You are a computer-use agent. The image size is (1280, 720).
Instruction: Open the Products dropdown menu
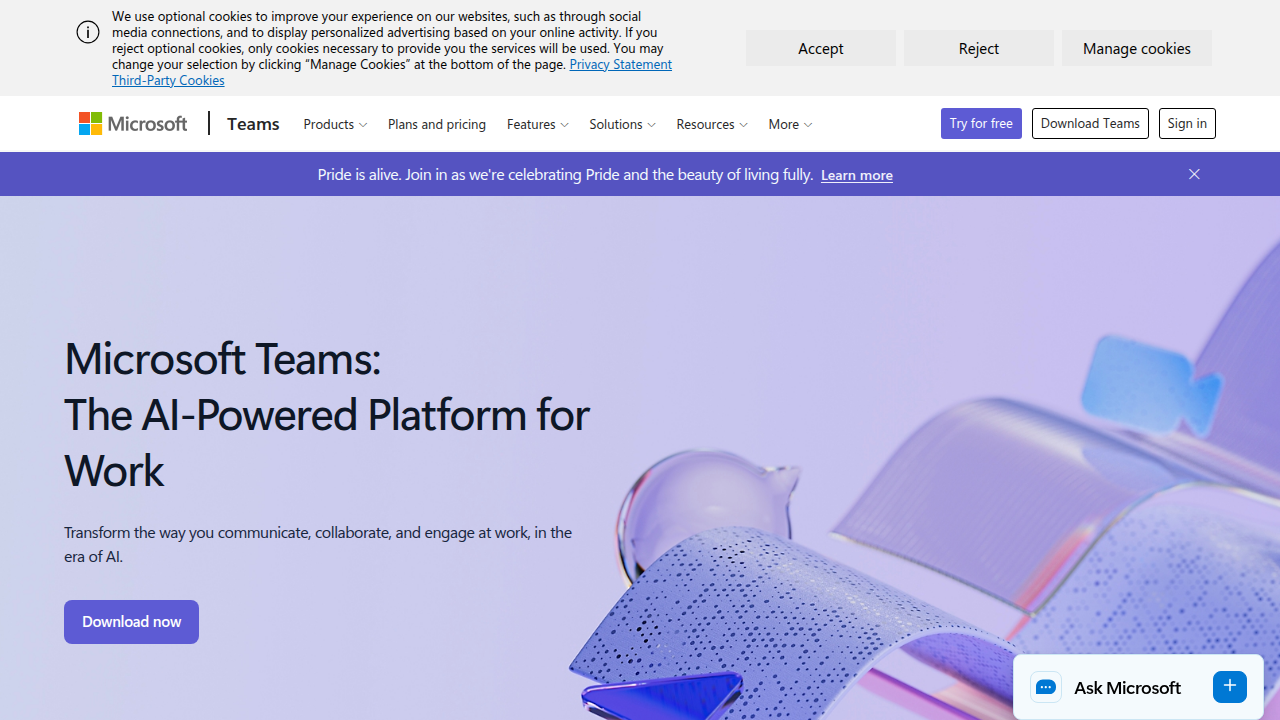tap(335, 124)
